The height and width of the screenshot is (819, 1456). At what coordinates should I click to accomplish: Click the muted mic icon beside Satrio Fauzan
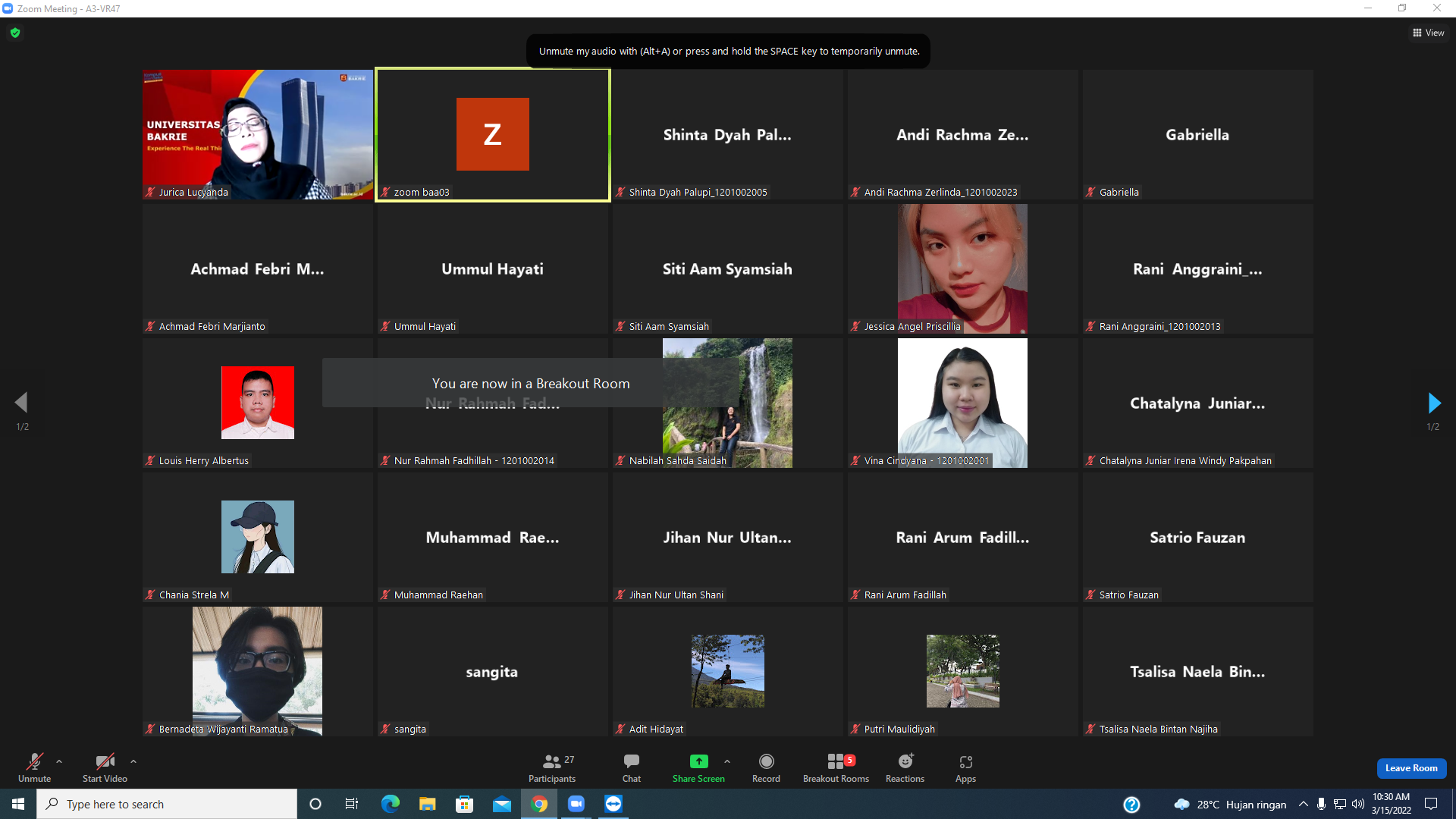1090,595
